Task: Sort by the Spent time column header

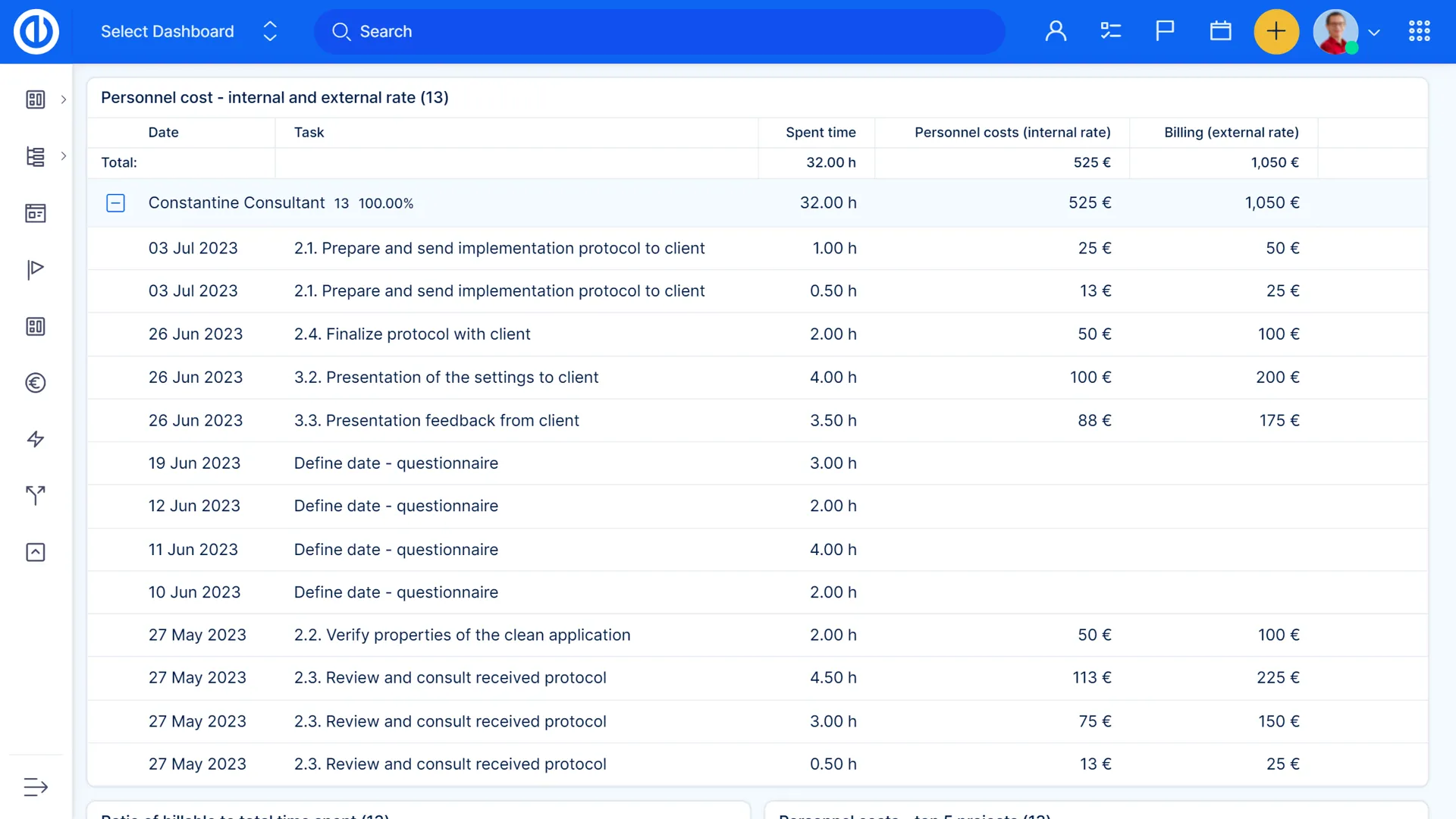Action: tap(821, 132)
